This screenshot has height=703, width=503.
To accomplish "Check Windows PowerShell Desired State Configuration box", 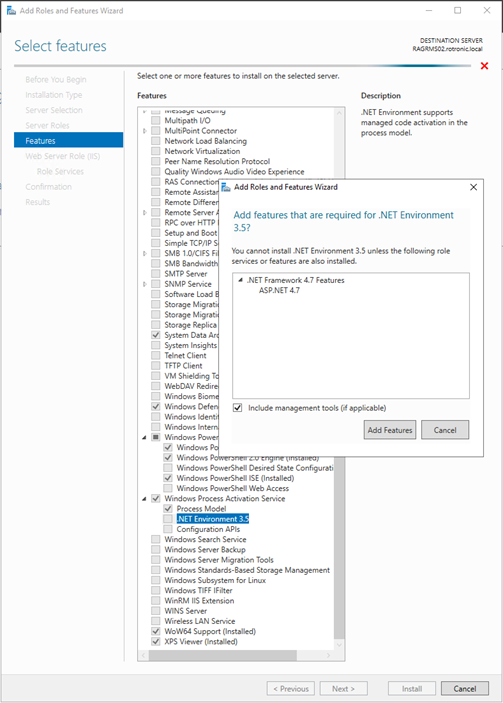I will coord(168,468).
